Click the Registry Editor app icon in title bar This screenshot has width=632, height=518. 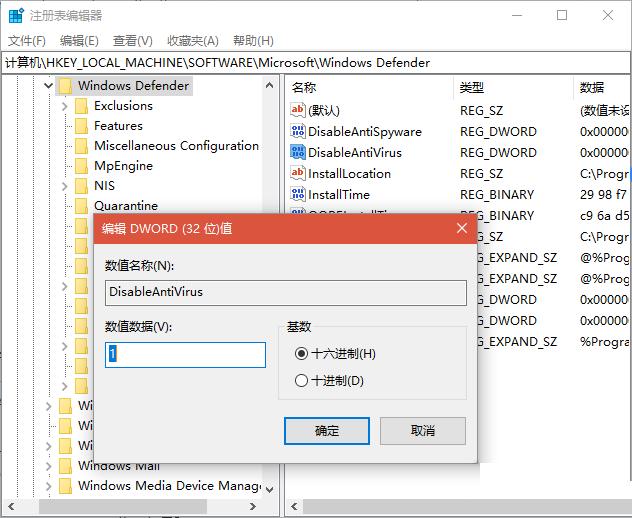tap(16, 16)
